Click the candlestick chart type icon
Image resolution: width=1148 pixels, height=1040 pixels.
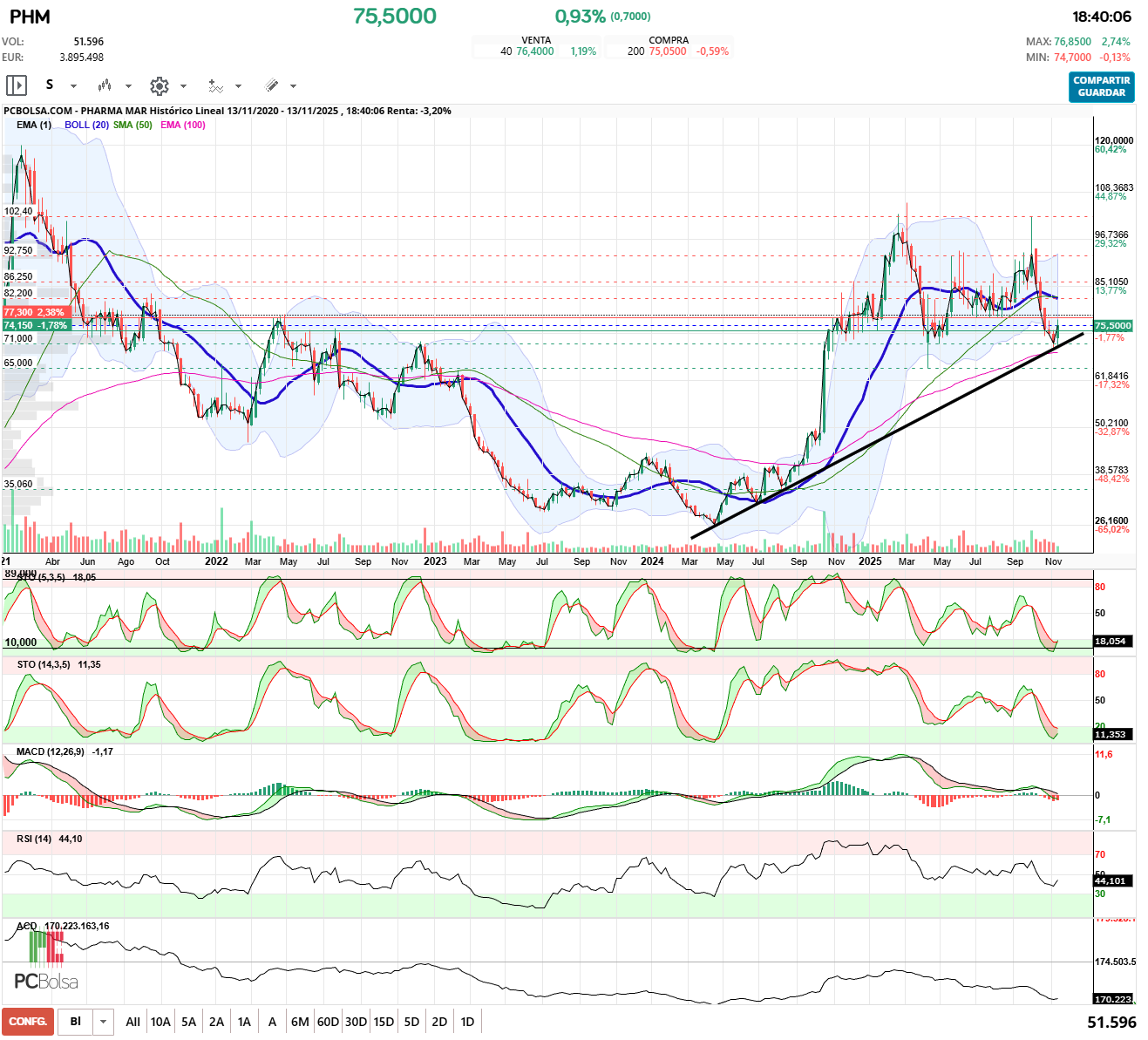(105, 85)
